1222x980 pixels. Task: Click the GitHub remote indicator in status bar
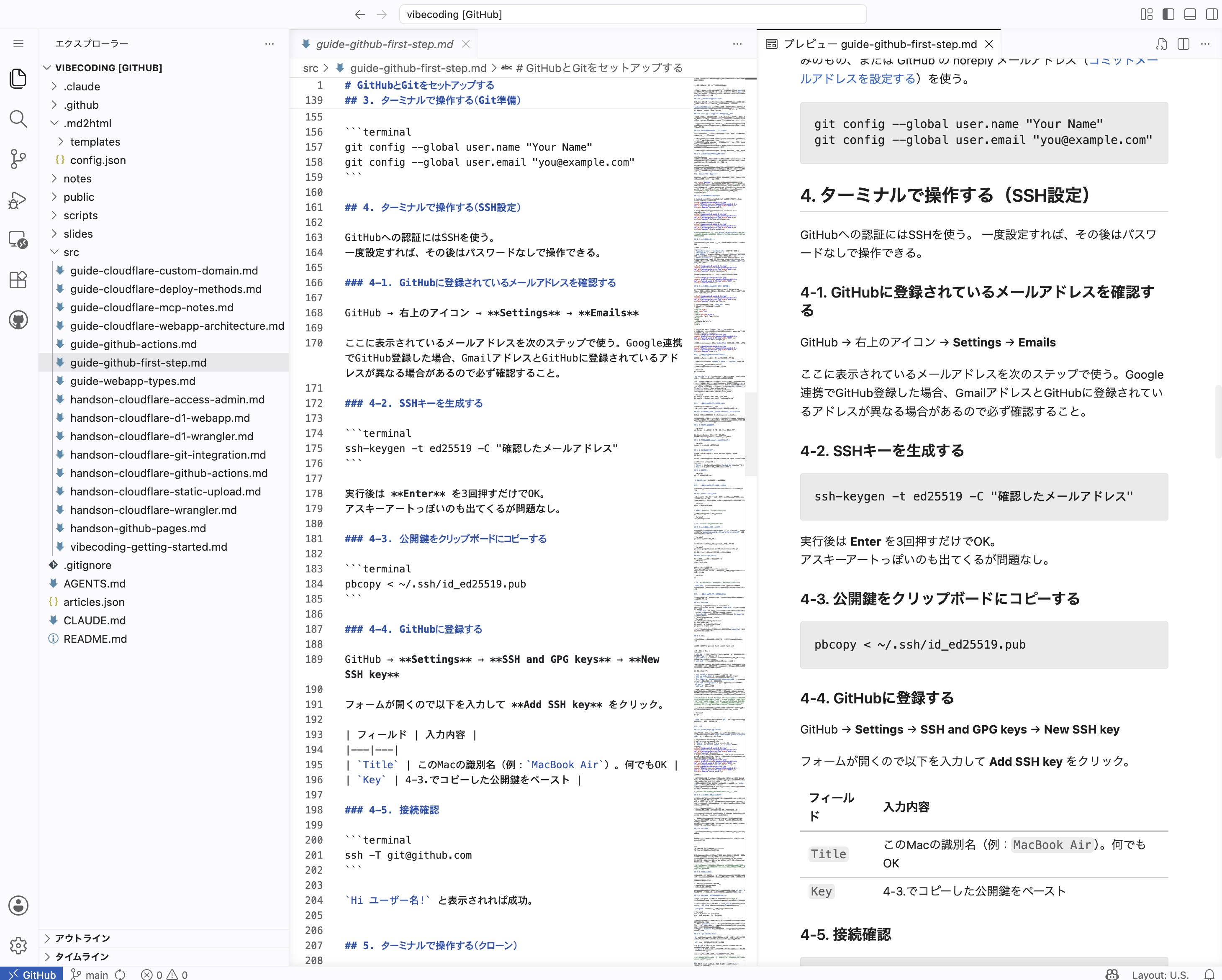click(x=32, y=974)
